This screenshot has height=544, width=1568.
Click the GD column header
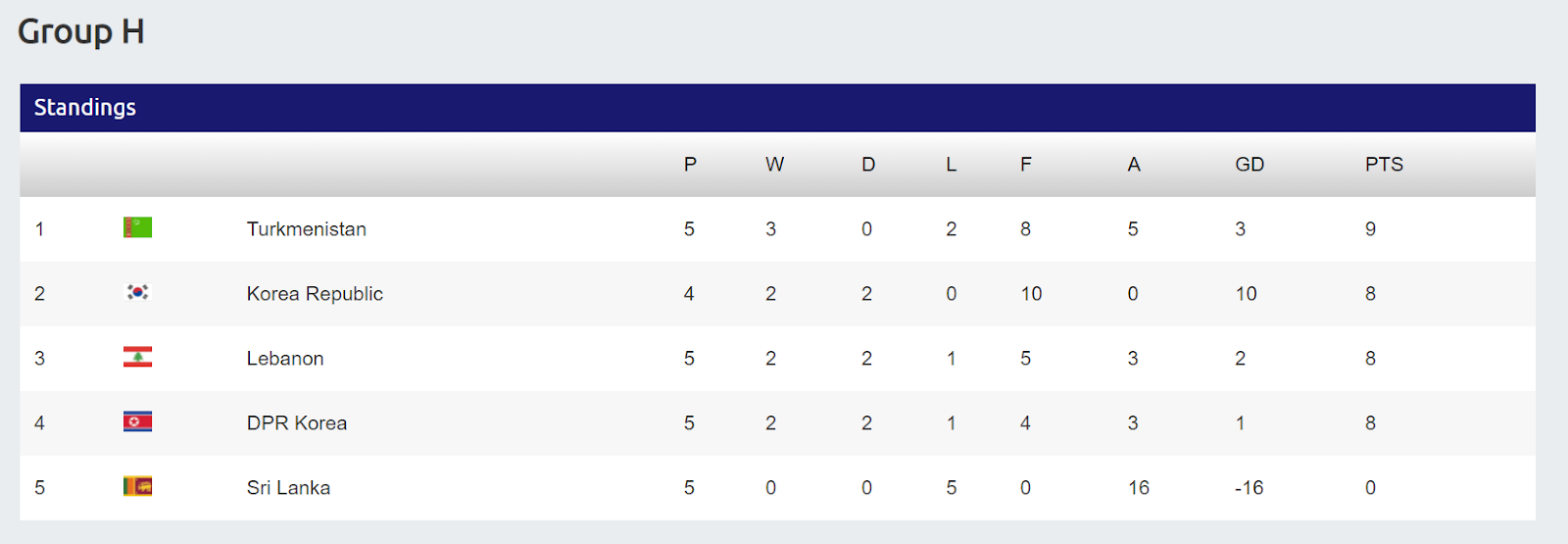pyautogui.click(x=1249, y=165)
